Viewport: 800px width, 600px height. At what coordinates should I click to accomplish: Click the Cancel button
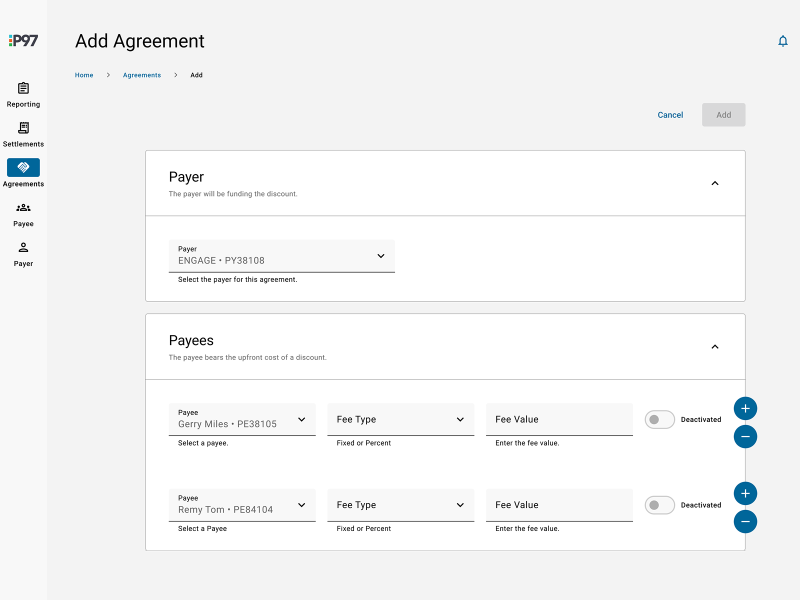(x=670, y=114)
